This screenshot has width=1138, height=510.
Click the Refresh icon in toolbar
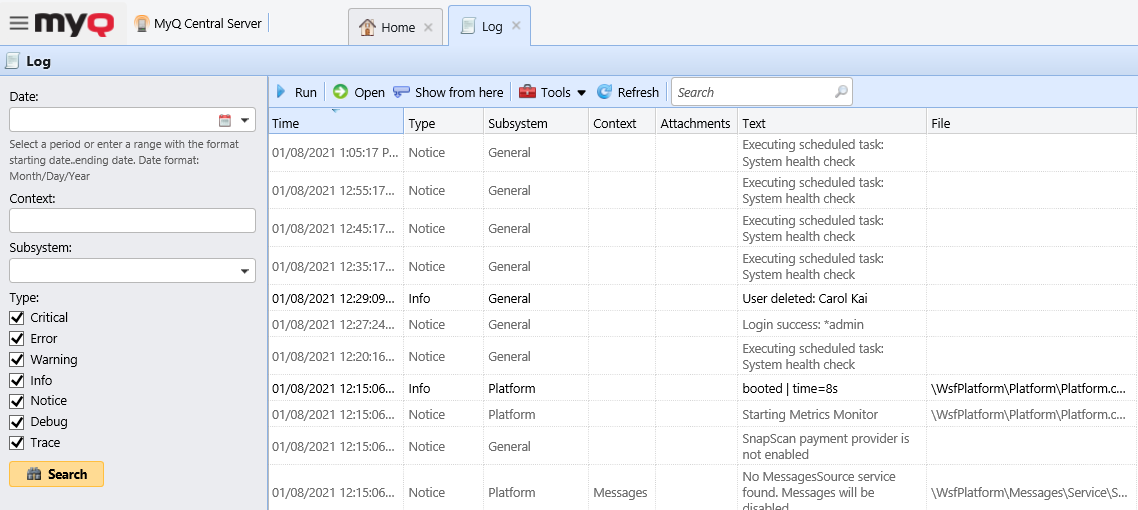pos(604,92)
